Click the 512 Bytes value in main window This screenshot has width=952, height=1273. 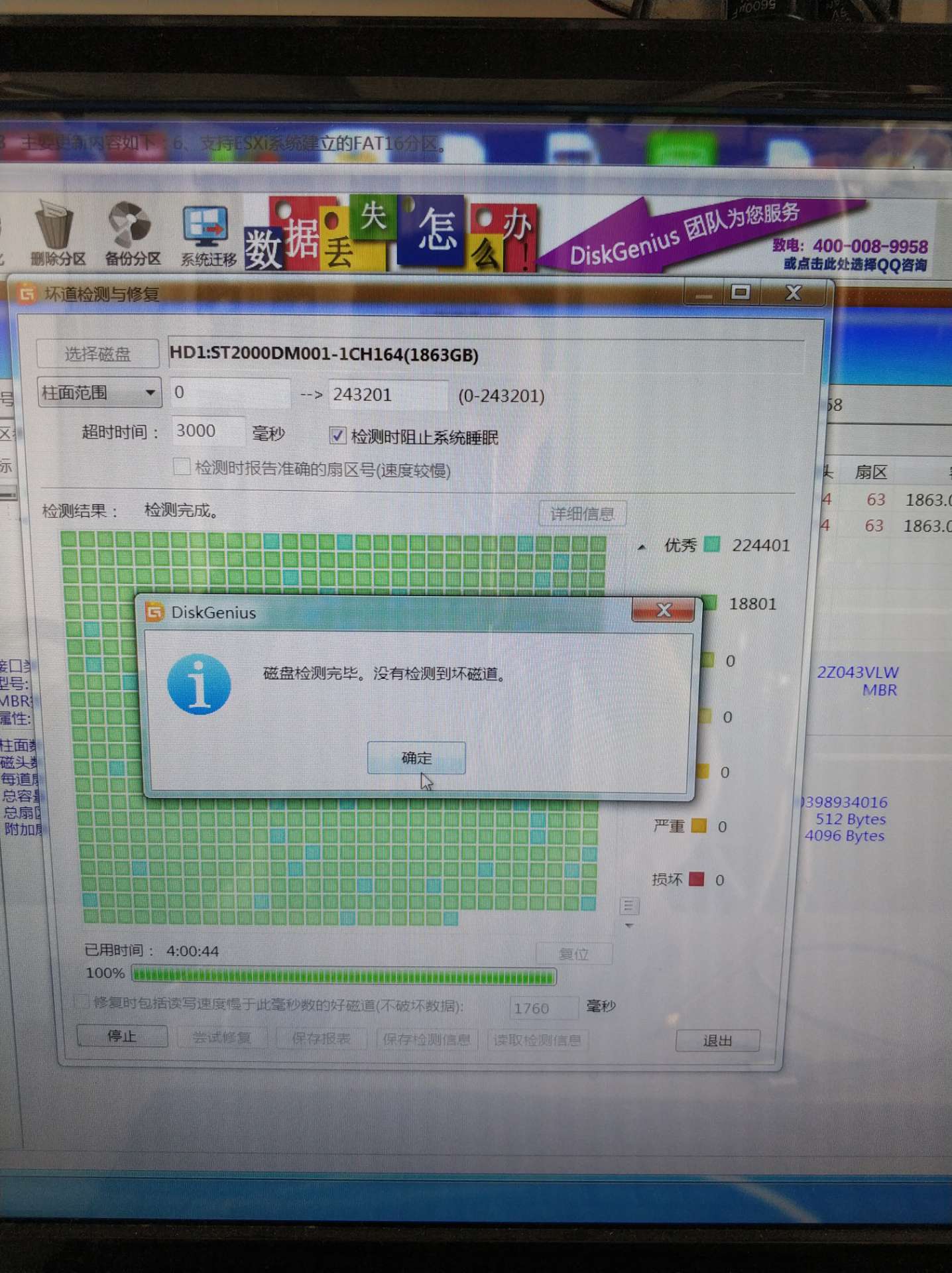851,819
